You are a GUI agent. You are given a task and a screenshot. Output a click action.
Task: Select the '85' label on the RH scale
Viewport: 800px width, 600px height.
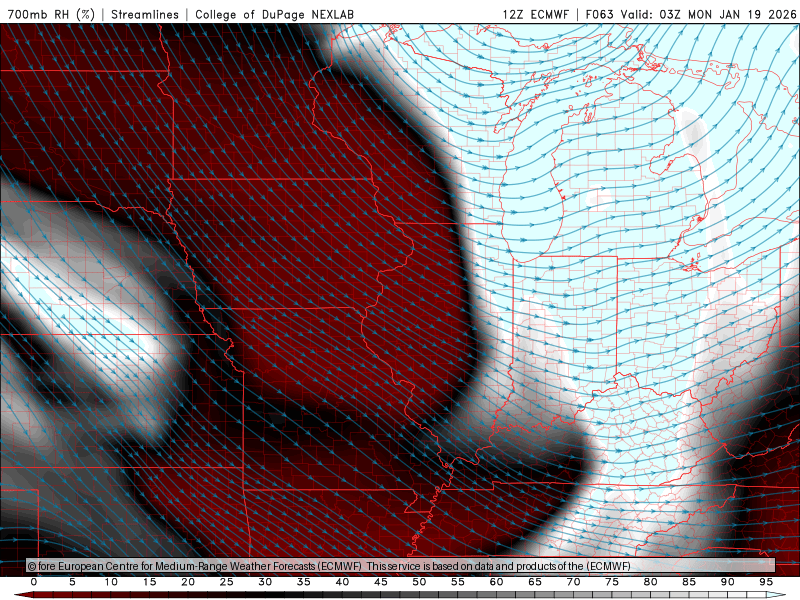click(689, 582)
